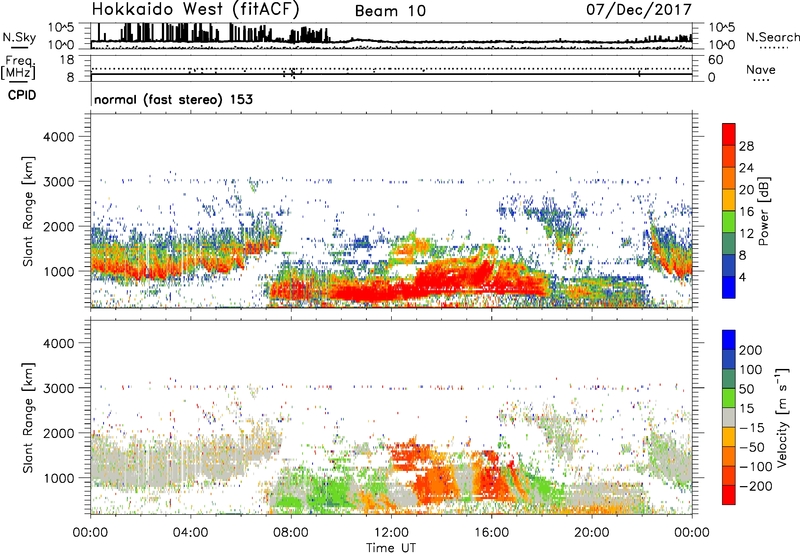Viewport: 800px width, 554px height.
Task: Click the 'N.Search' legend label
Action: pos(773,37)
